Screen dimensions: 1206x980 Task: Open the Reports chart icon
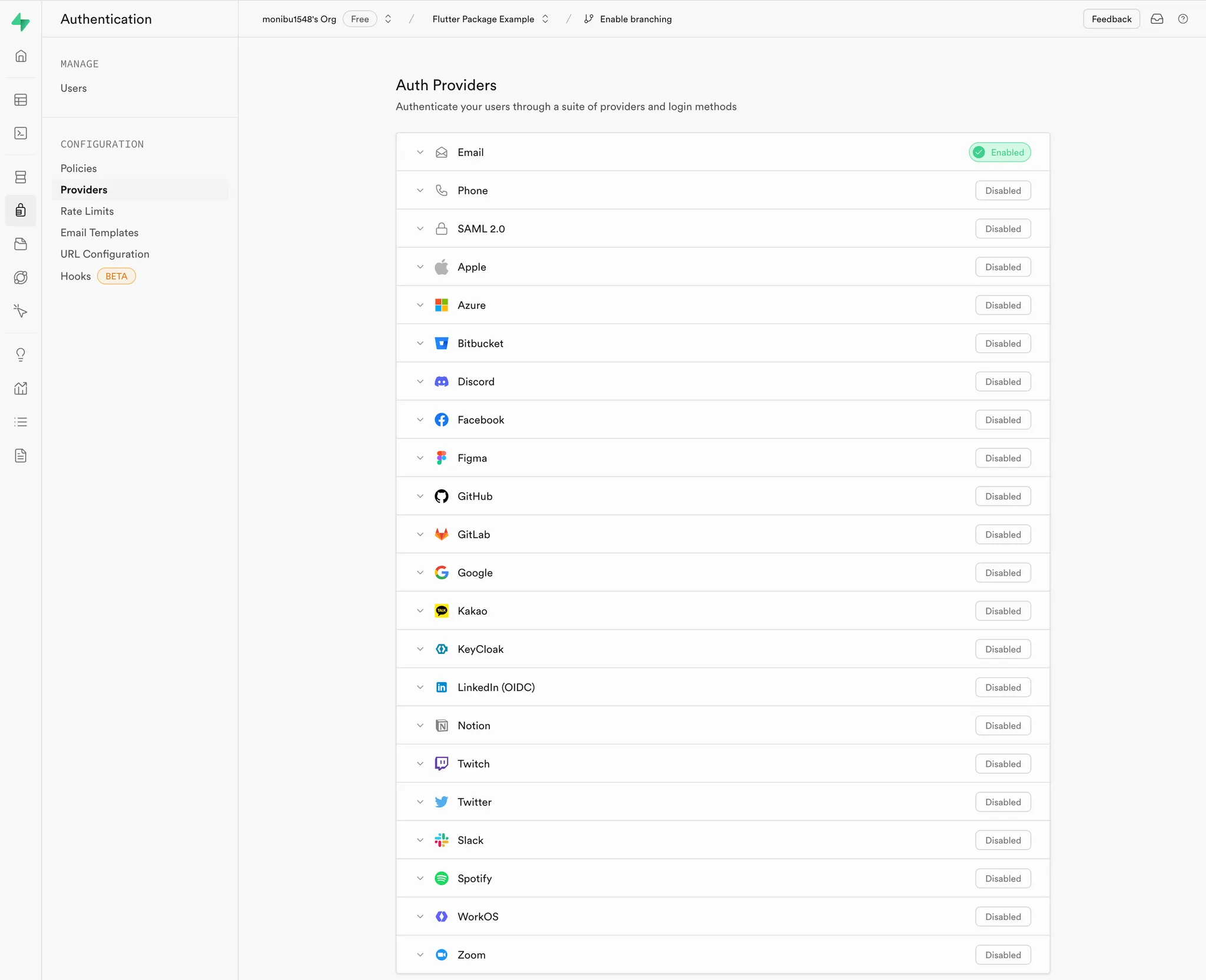[21, 388]
